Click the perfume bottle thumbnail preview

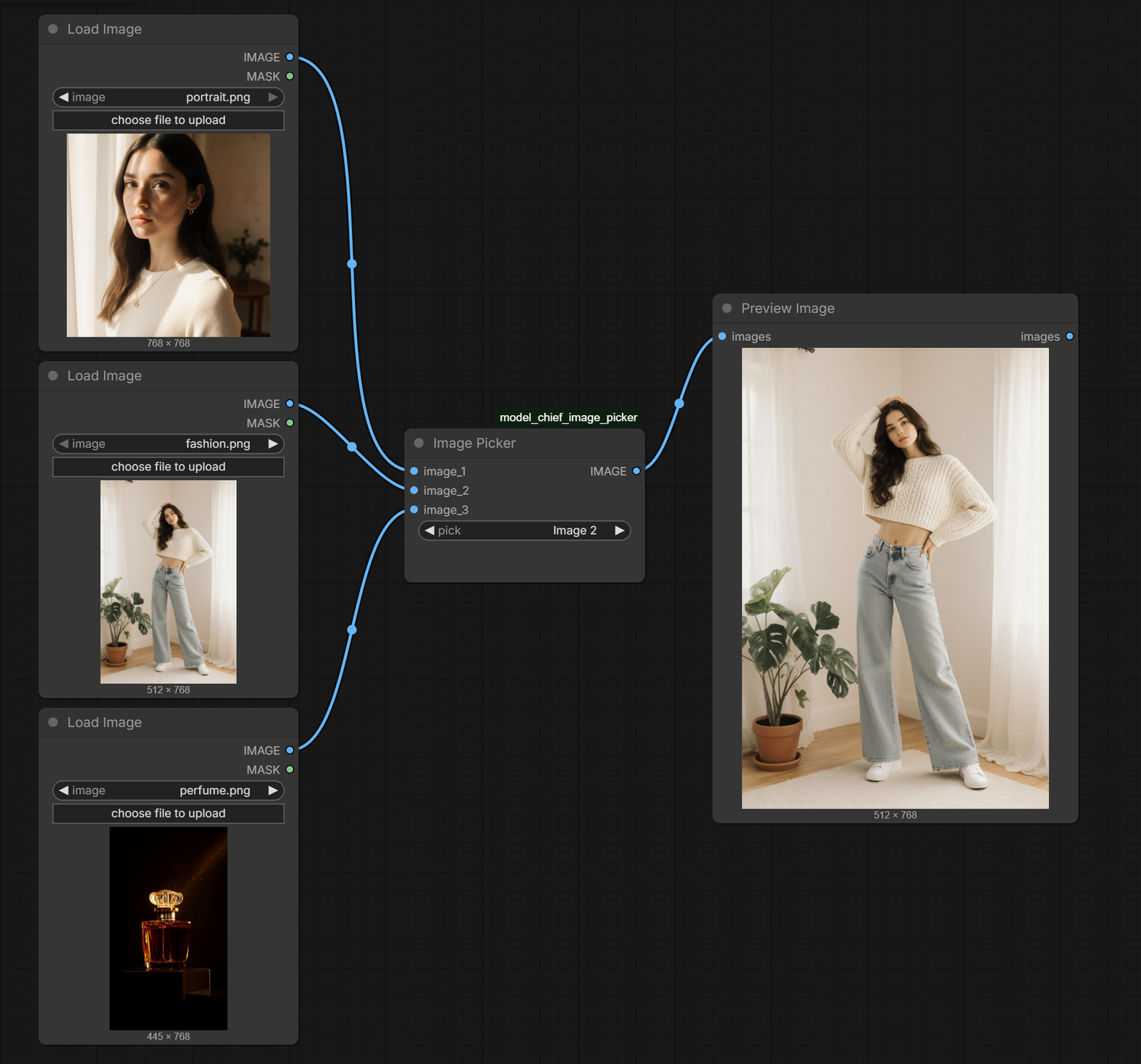(x=168, y=929)
